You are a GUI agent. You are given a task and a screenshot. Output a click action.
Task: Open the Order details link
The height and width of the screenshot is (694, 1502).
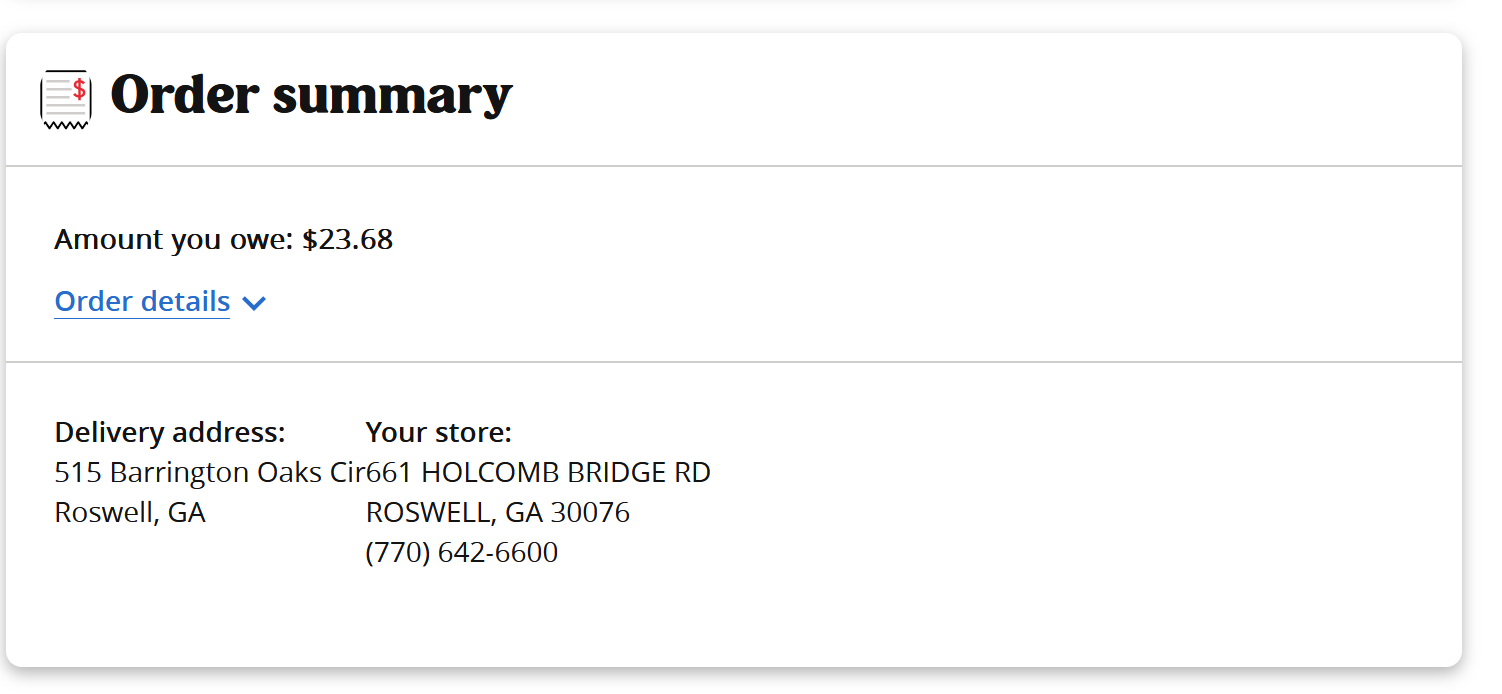[x=142, y=302]
